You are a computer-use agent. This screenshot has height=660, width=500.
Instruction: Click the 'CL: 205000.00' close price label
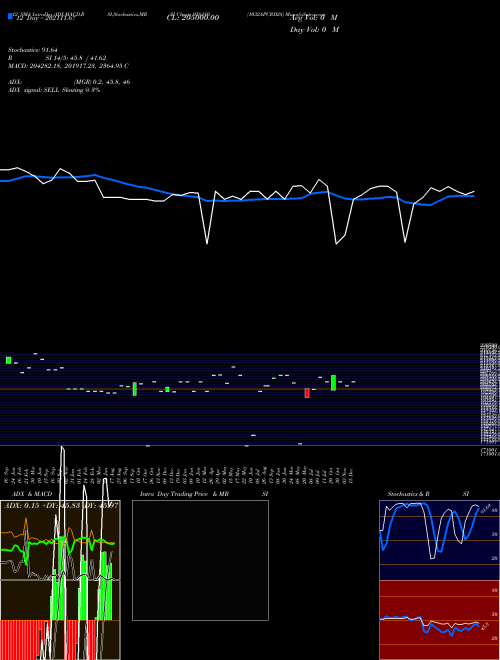[193, 18]
